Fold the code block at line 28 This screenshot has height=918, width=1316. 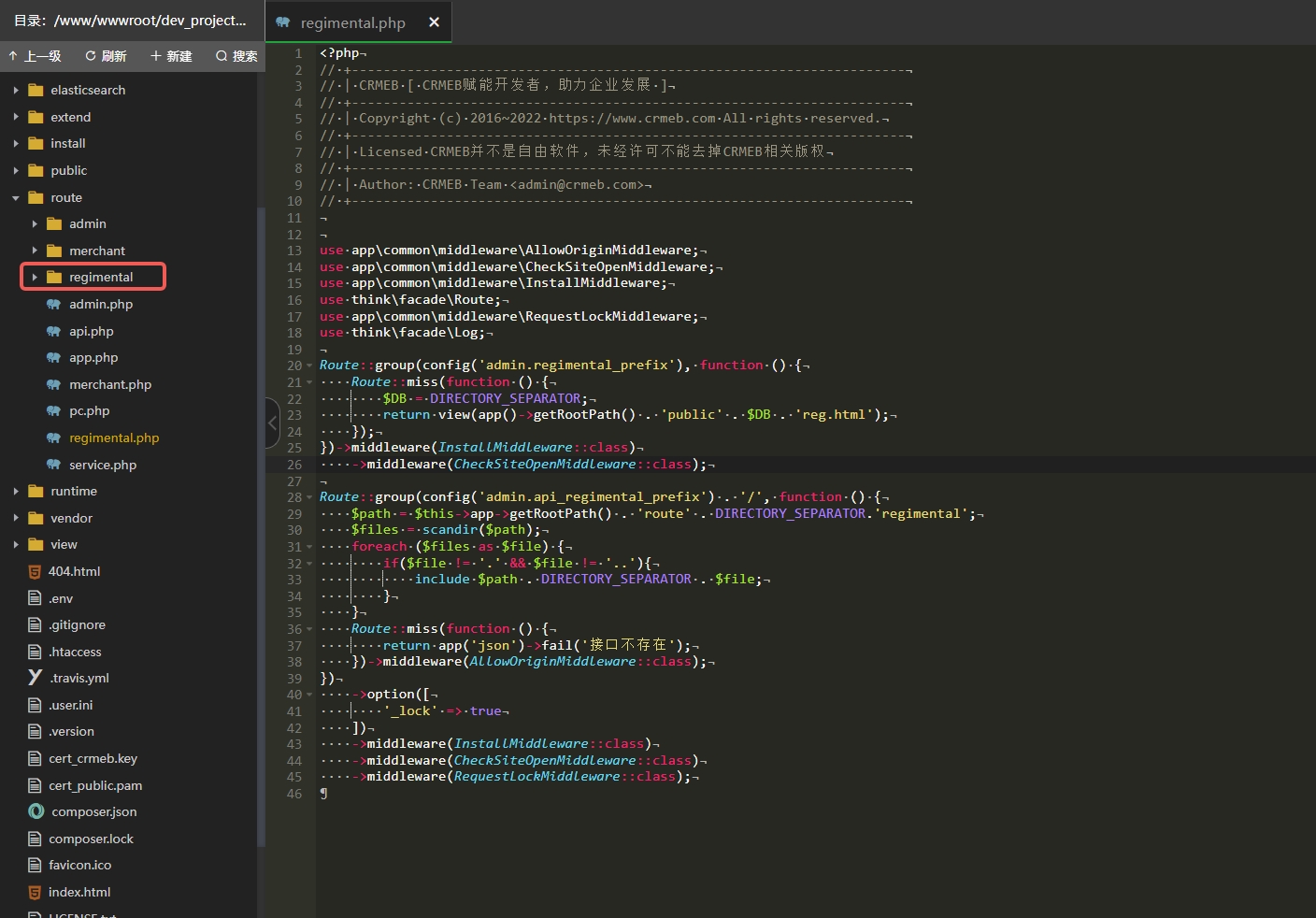(x=309, y=498)
